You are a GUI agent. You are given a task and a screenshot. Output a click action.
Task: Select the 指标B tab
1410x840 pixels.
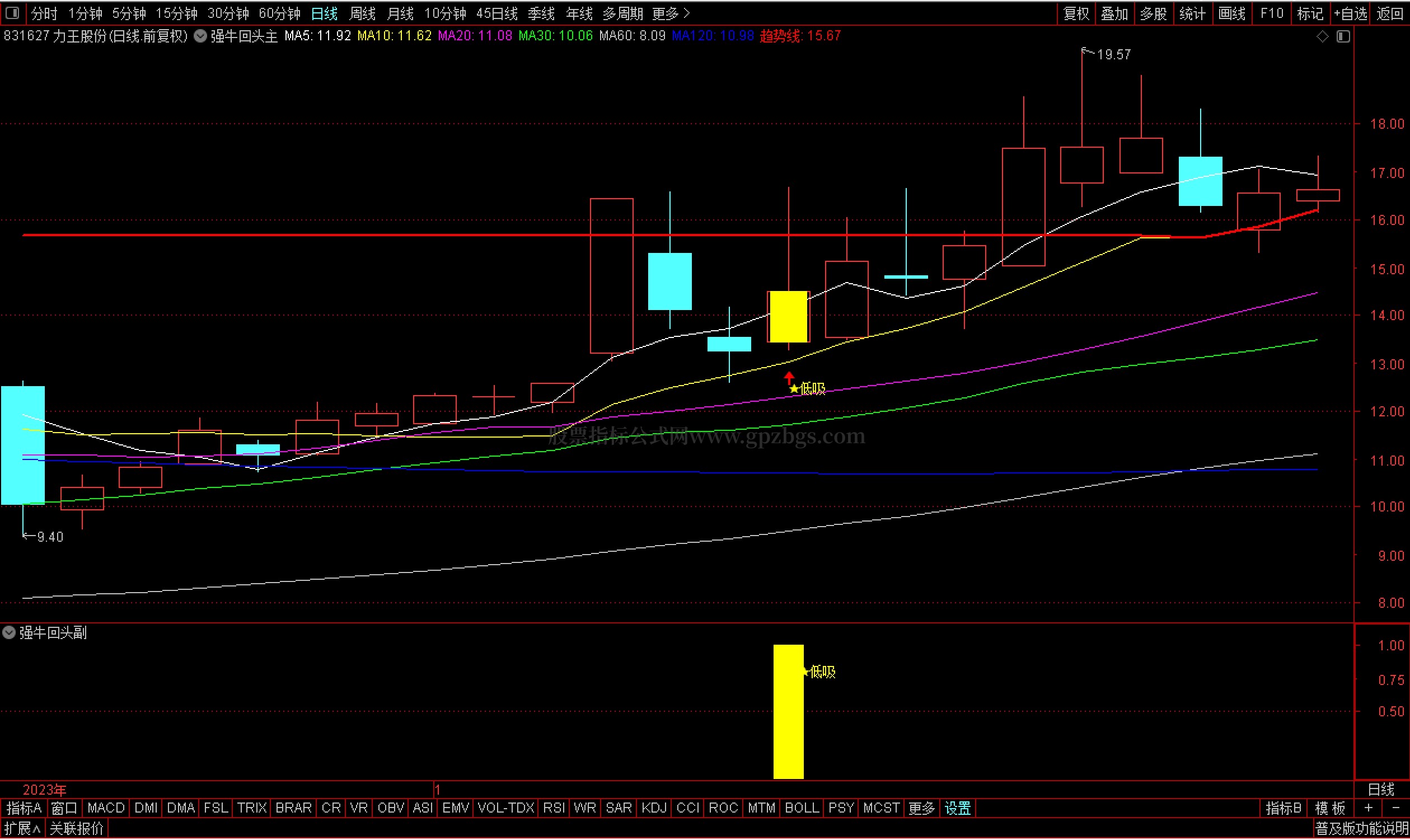(1283, 808)
